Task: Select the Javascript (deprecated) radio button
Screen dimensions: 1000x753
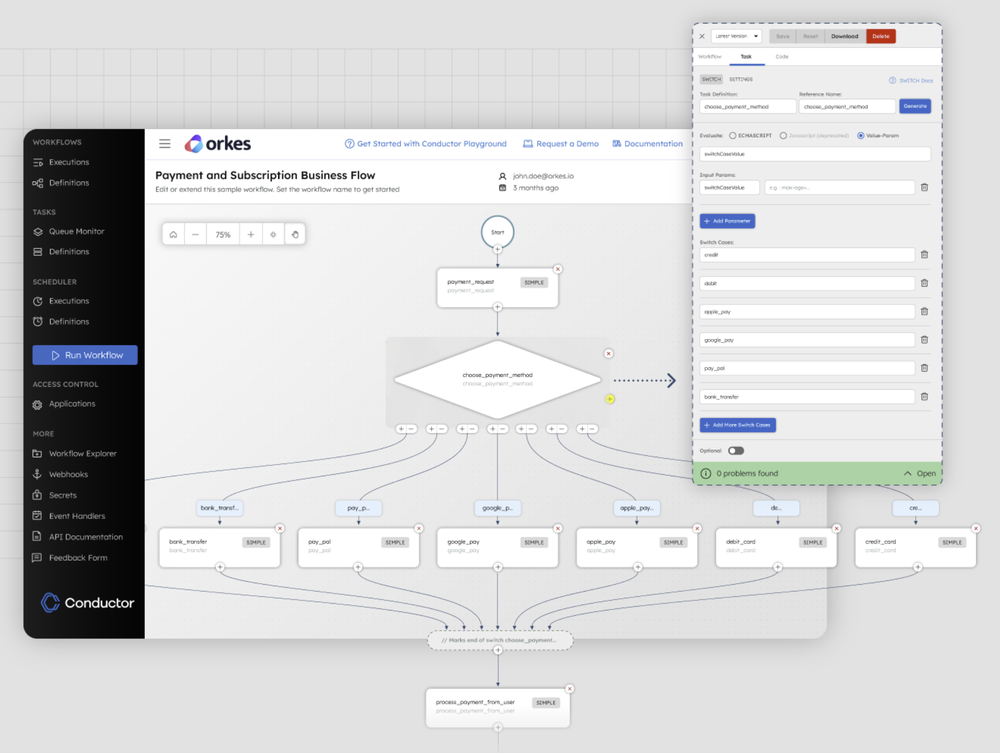Action: click(783, 136)
